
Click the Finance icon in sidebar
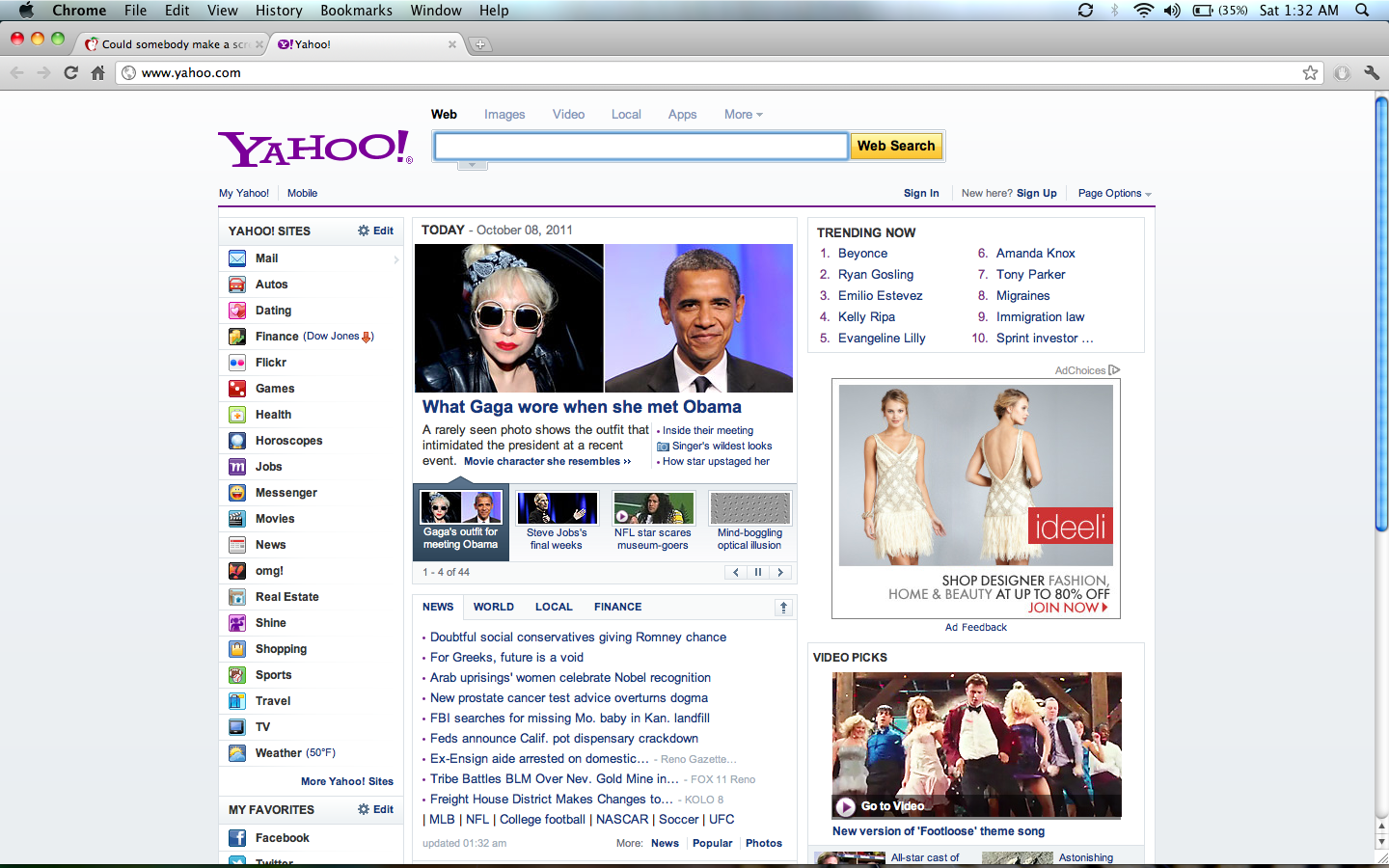pyautogui.click(x=237, y=337)
